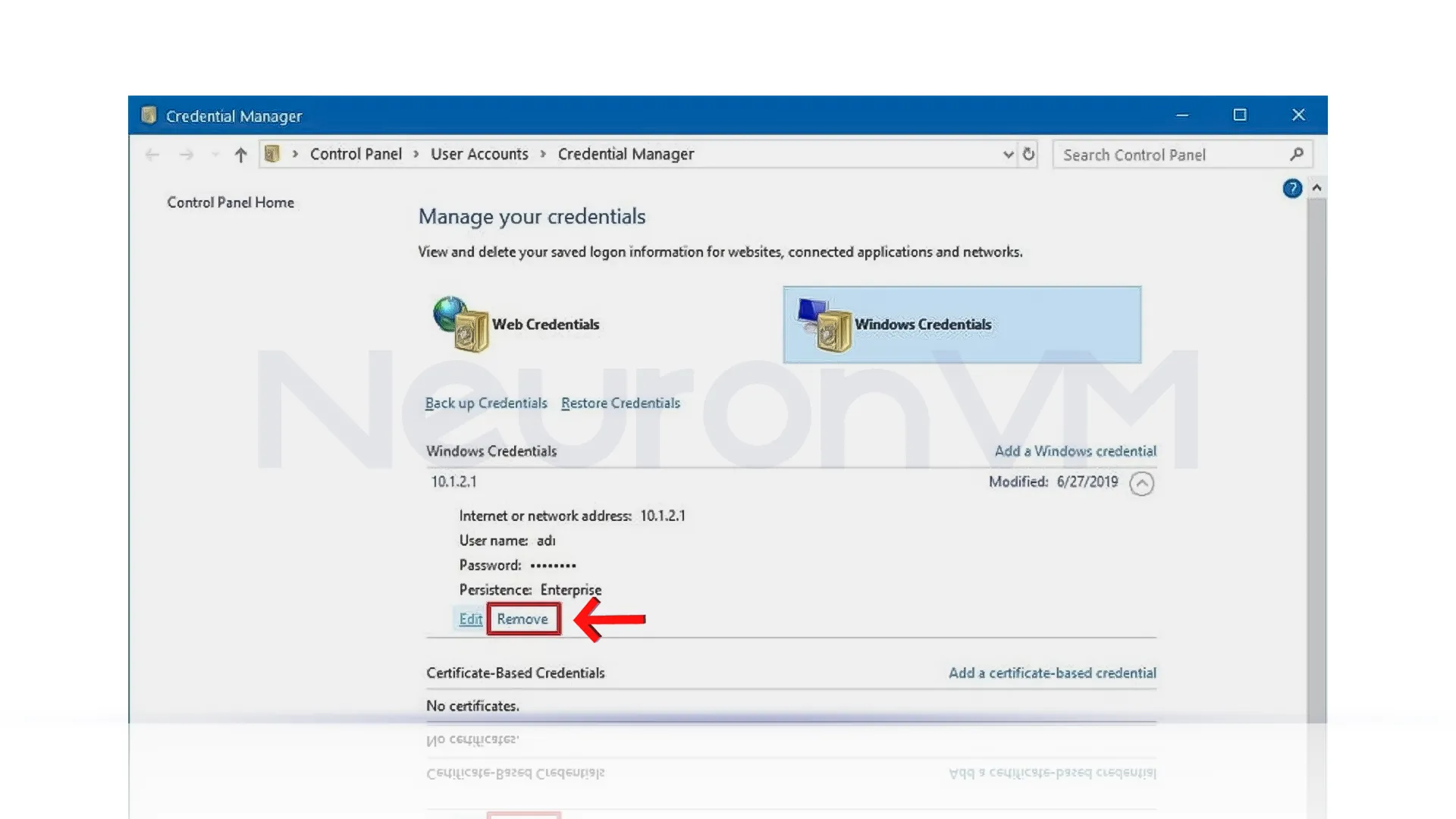This screenshot has height=819, width=1456.
Task: Click the Password dots line
Action: [x=517, y=565]
